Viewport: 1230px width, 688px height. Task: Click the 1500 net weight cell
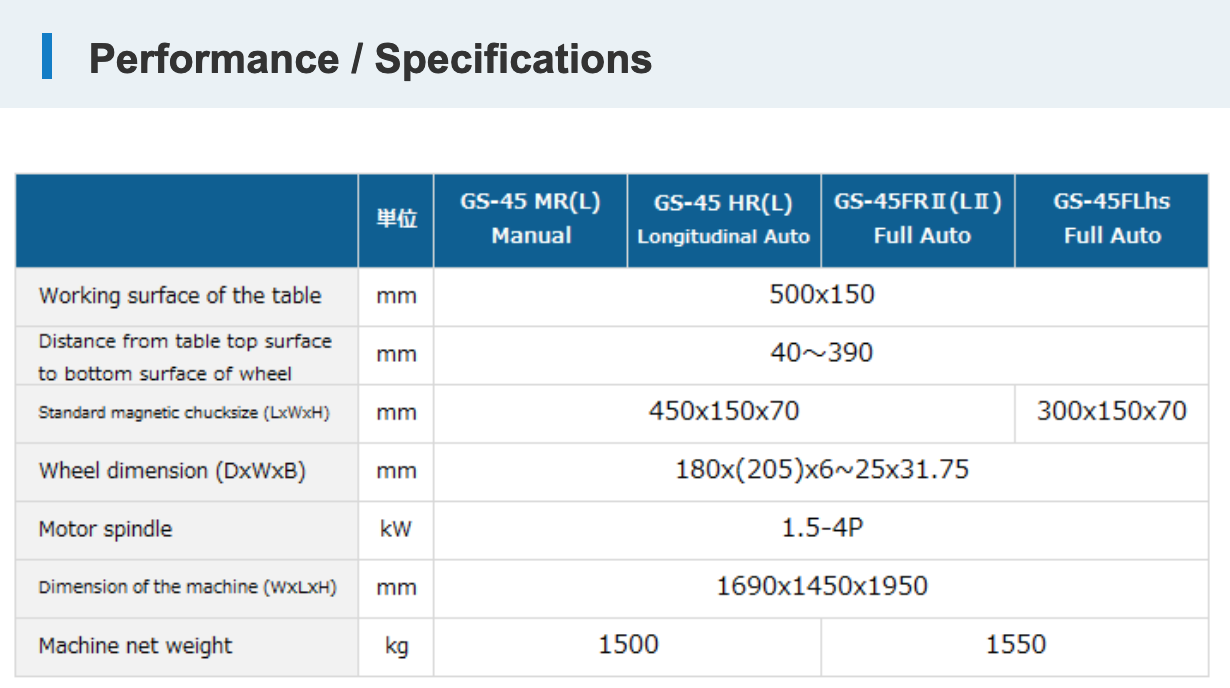pos(628,645)
